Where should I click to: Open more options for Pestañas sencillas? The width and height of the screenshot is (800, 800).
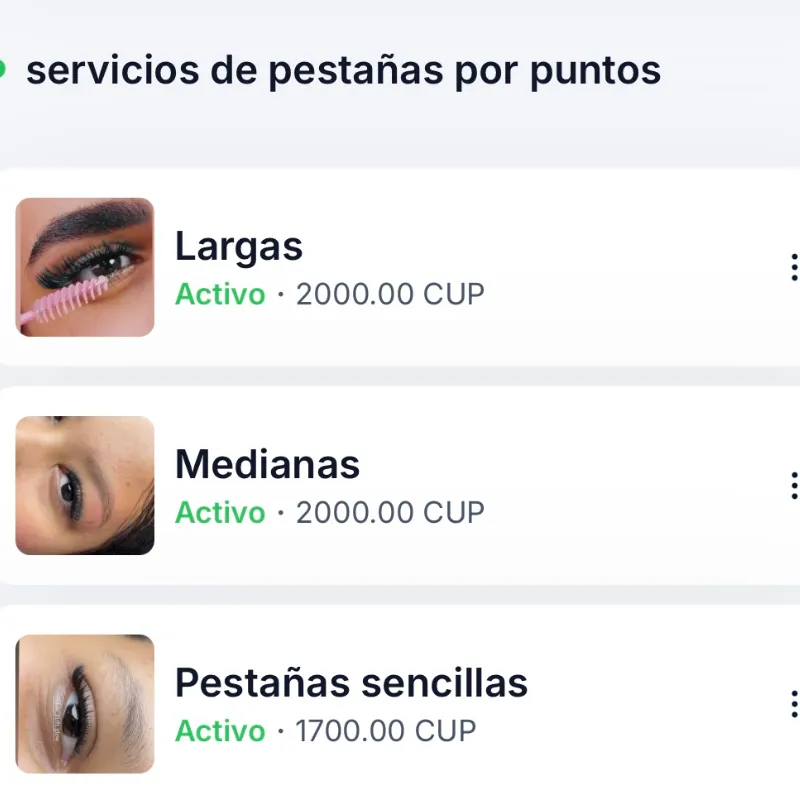(793, 703)
